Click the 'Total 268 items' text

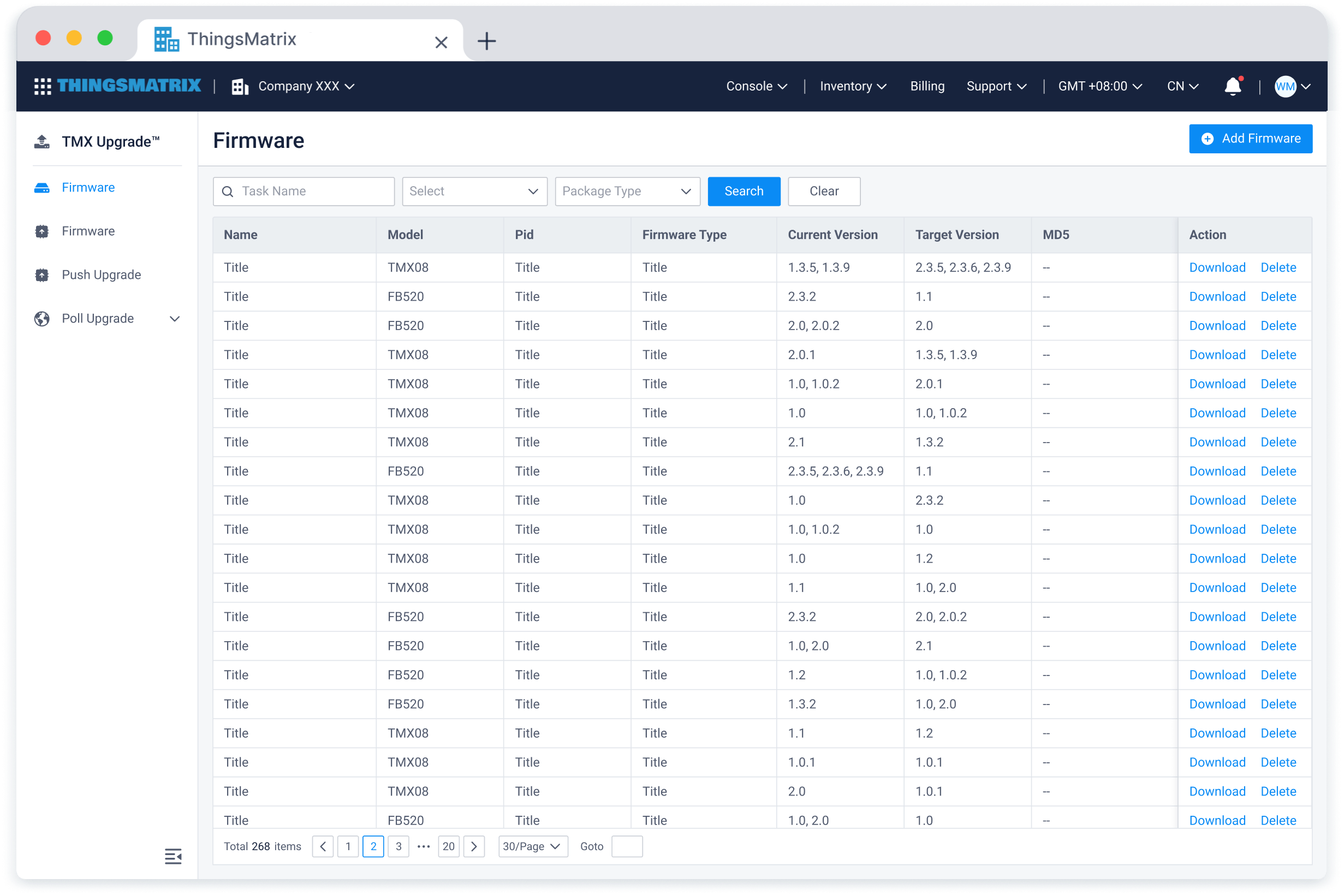(263, 846)
